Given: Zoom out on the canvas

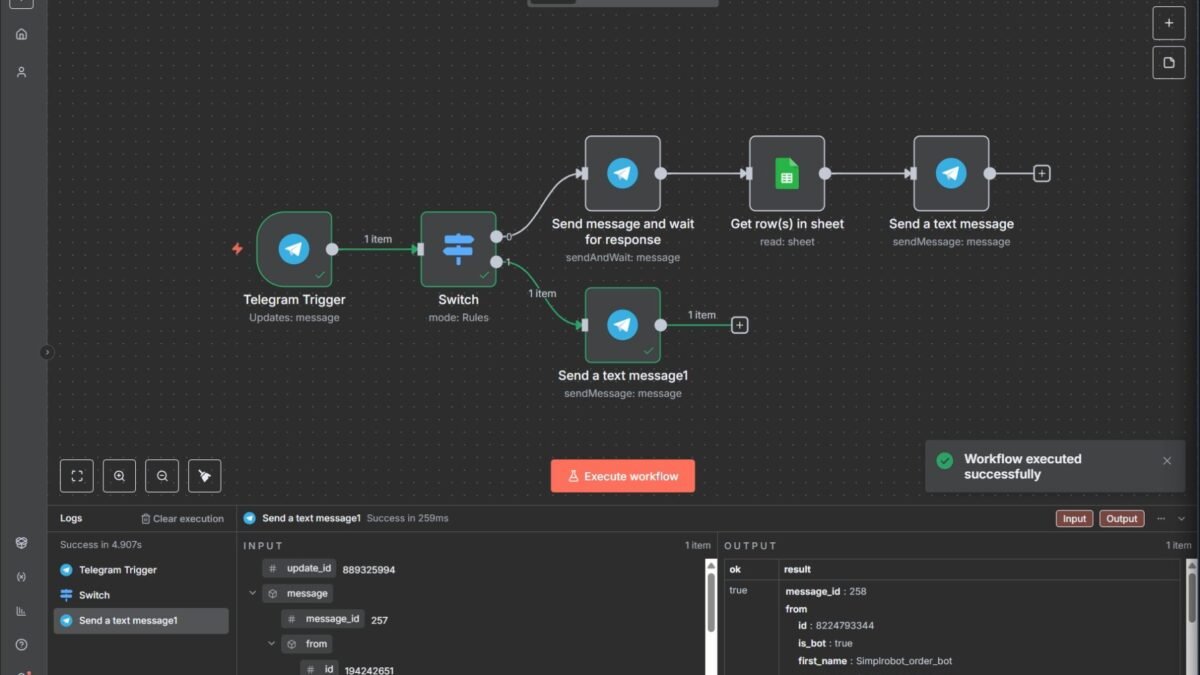Looking at the screenshot, I should (x=162, y=476).
